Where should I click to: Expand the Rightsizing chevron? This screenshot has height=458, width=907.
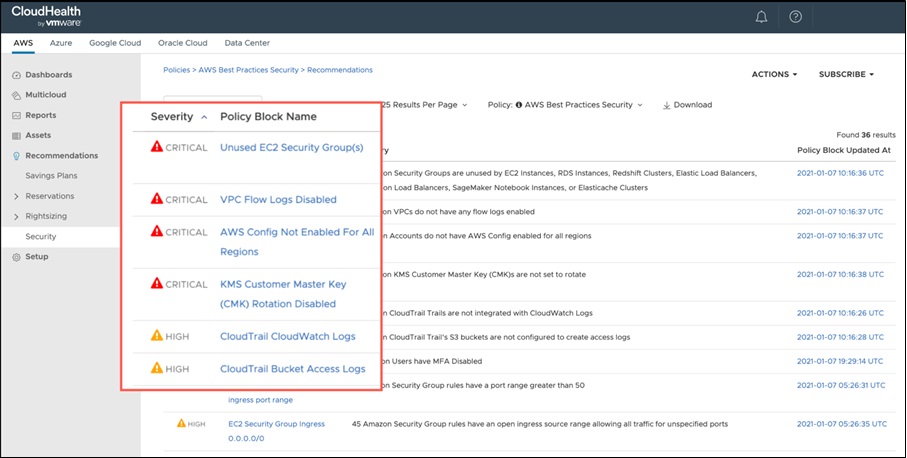[16, 216]
